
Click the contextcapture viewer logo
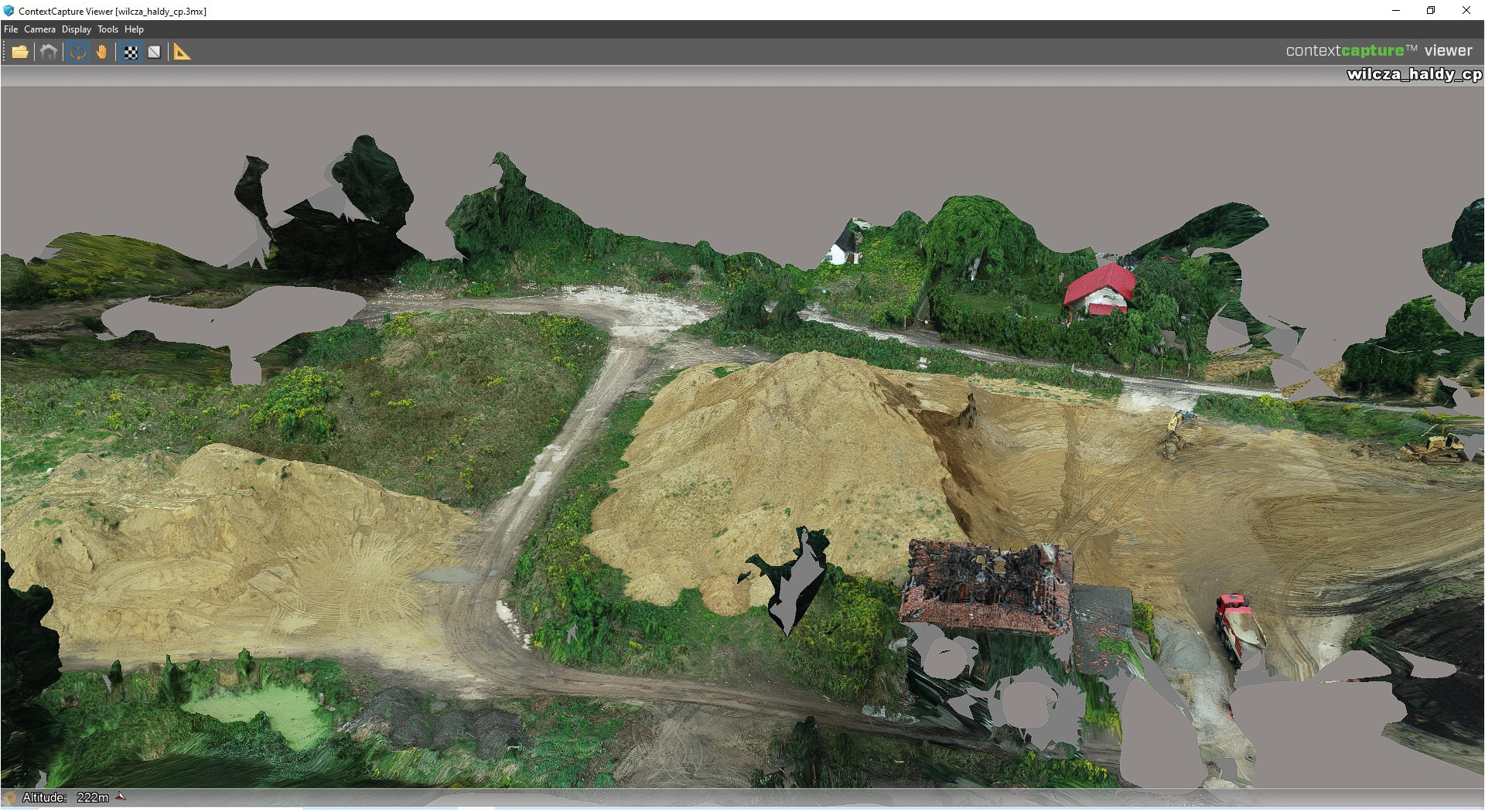pyautogui.click(x=1378, y=50)
